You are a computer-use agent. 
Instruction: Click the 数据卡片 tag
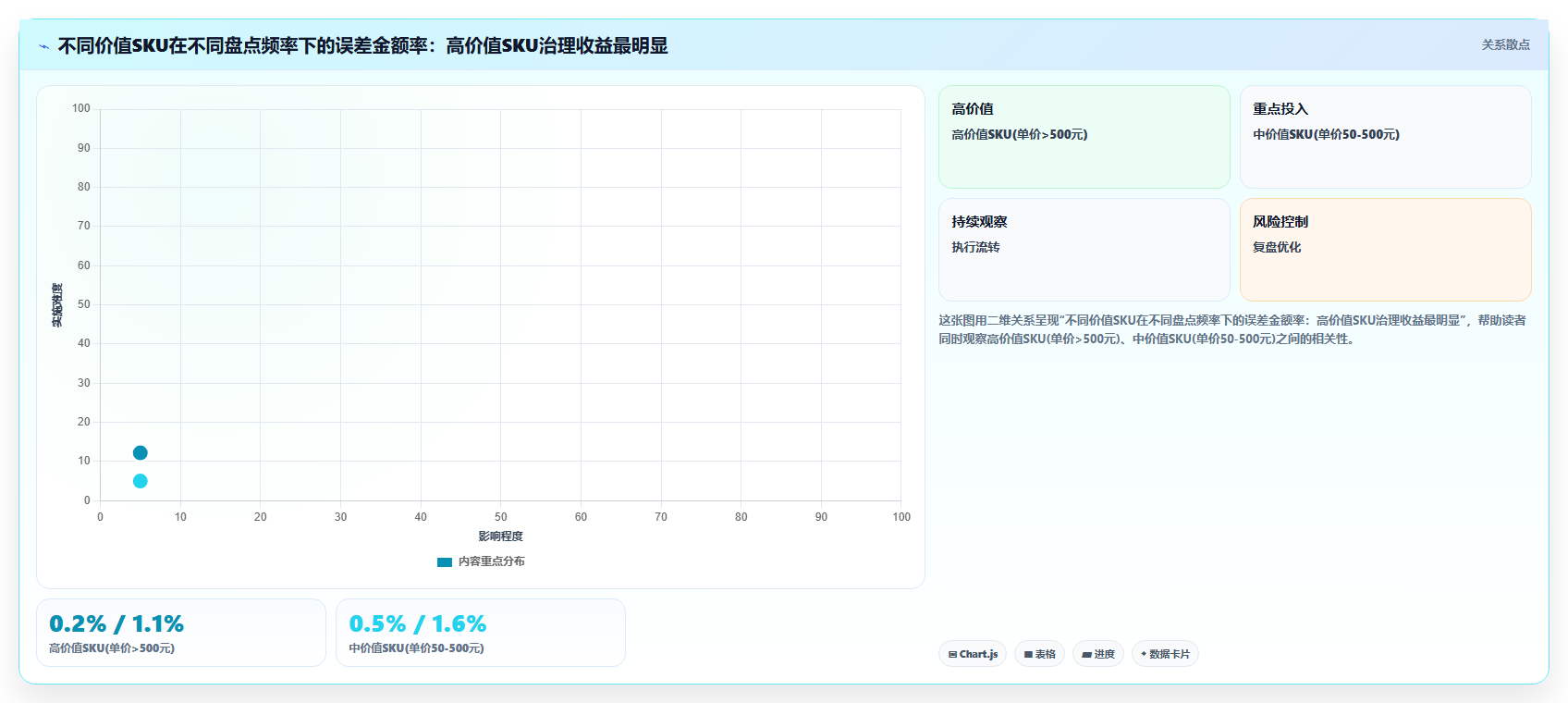tap(1165, 654)
